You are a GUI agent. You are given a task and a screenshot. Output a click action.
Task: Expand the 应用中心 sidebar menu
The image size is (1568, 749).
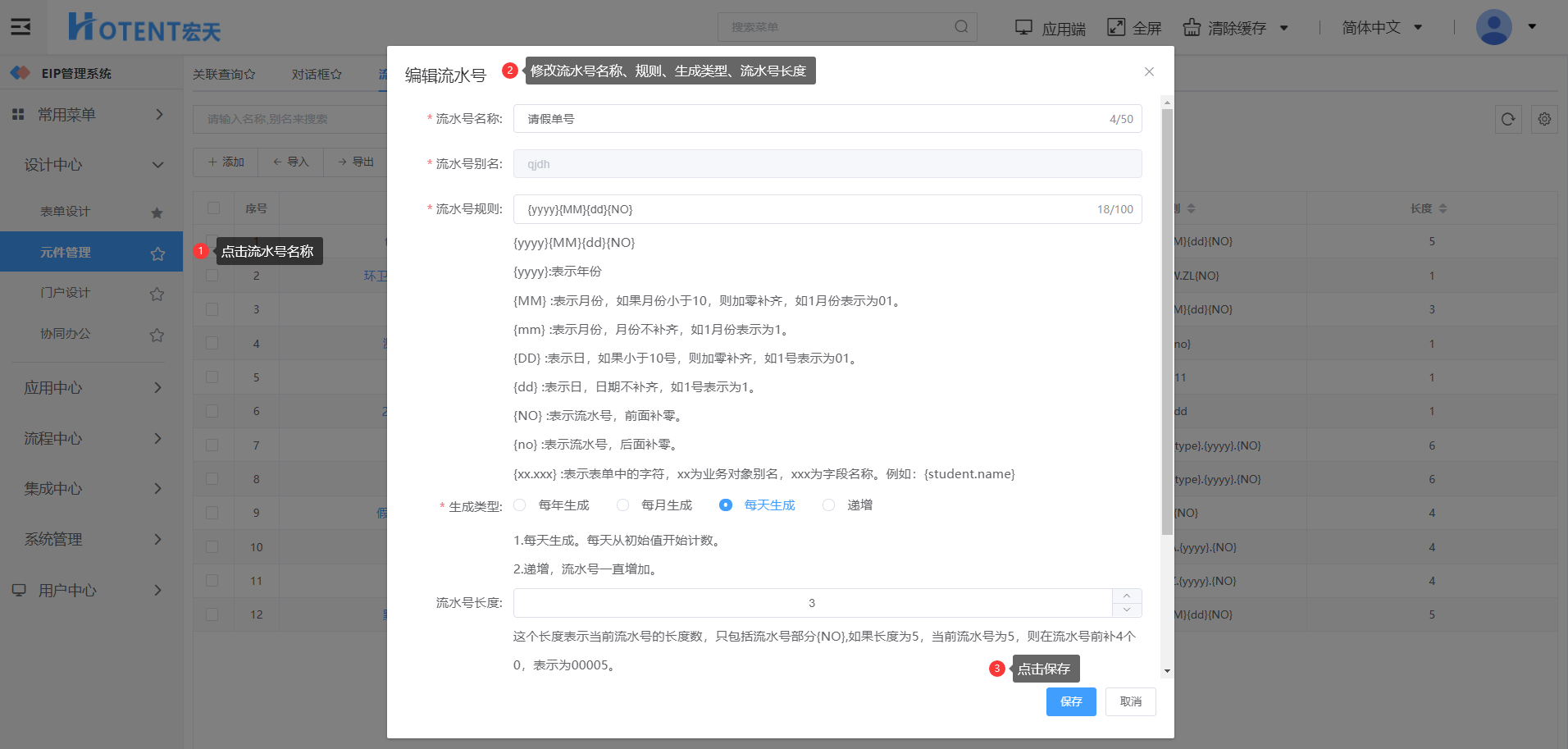click(x=90, y=388)
